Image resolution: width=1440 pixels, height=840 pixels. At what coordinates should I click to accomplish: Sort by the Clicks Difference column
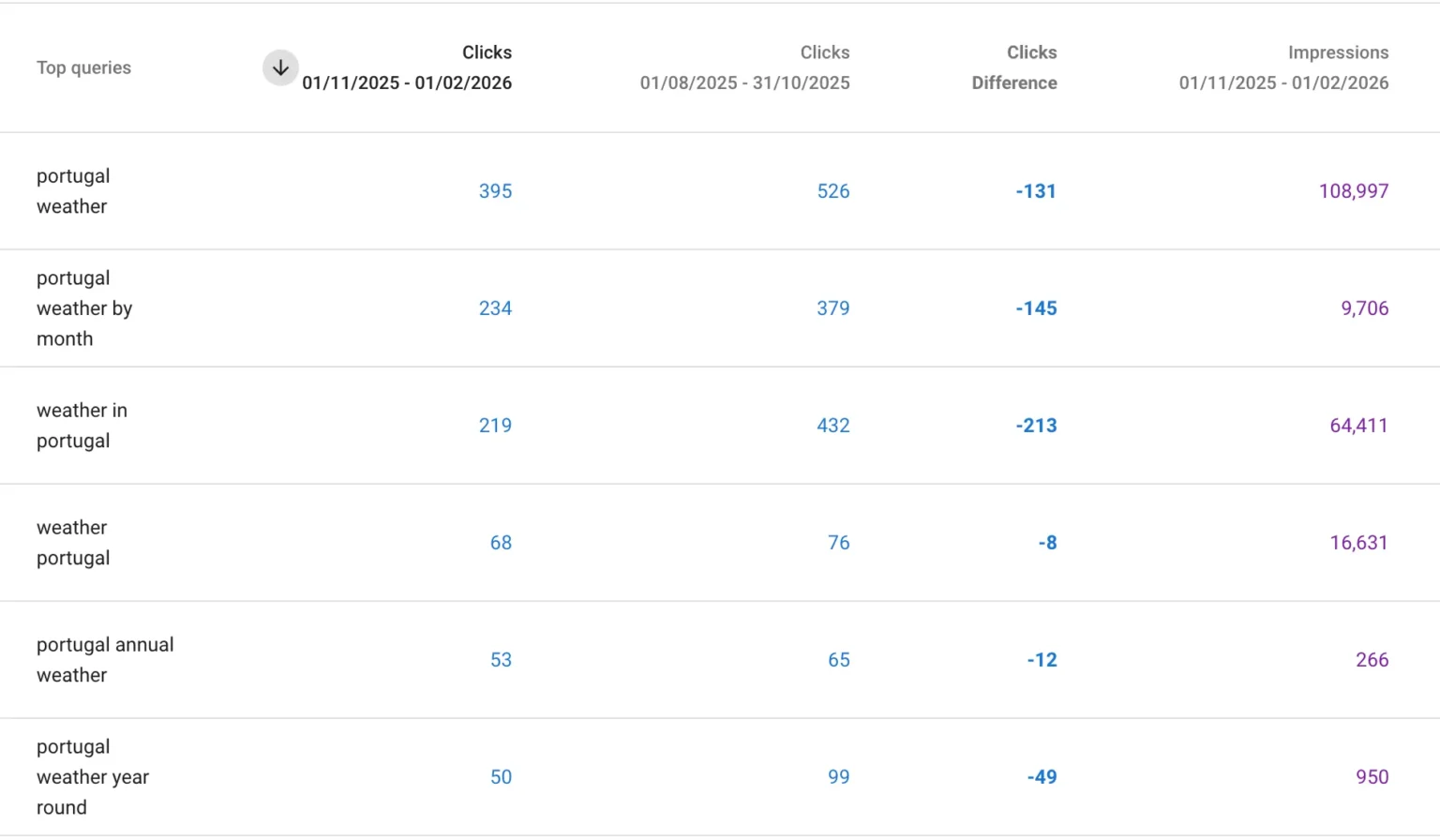click(1014, 67)
